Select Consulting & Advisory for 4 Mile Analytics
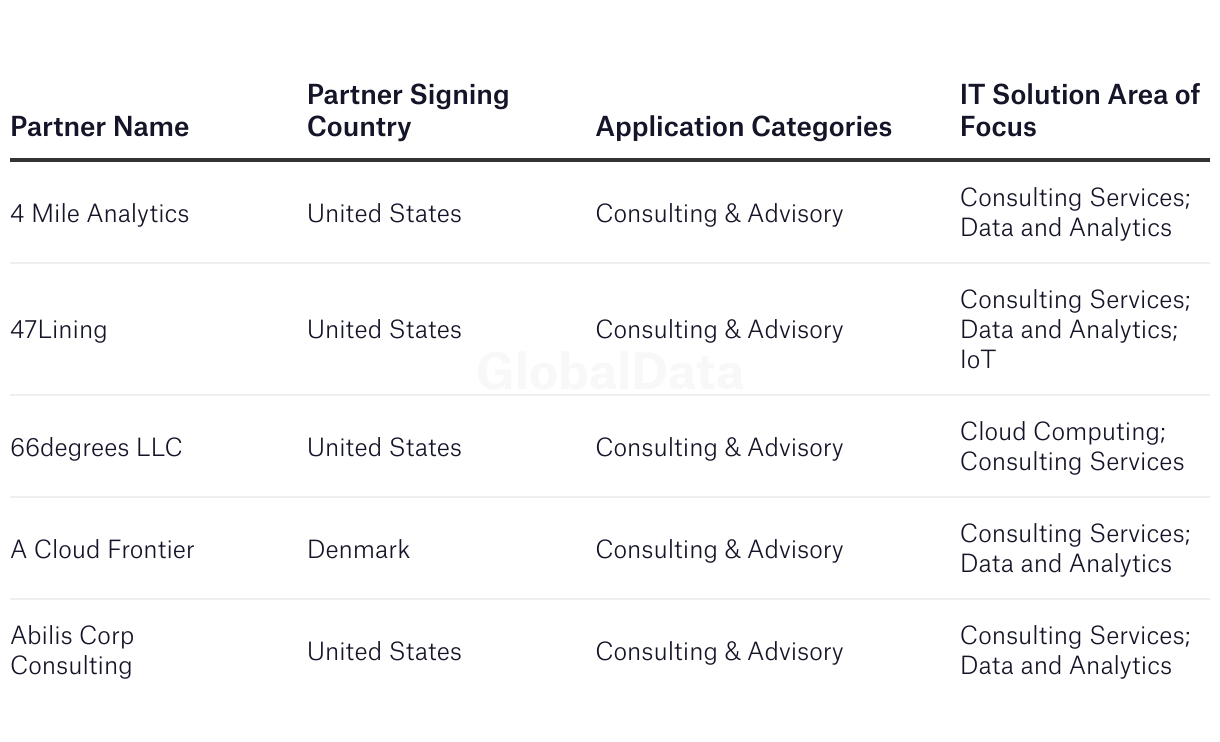1220x742 pixels. (719, 214)
